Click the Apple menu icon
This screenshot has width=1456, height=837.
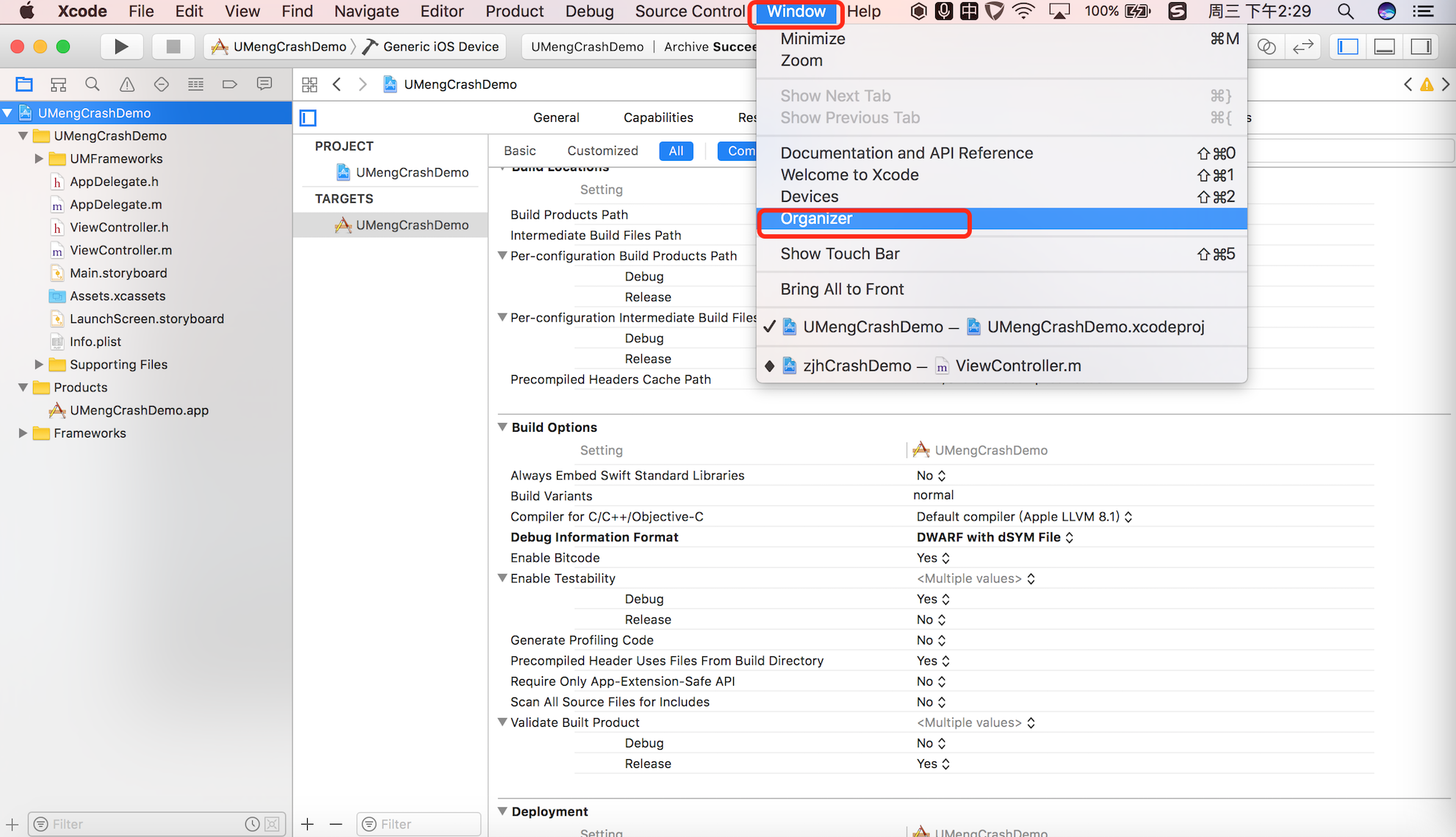tap(27, 11)
